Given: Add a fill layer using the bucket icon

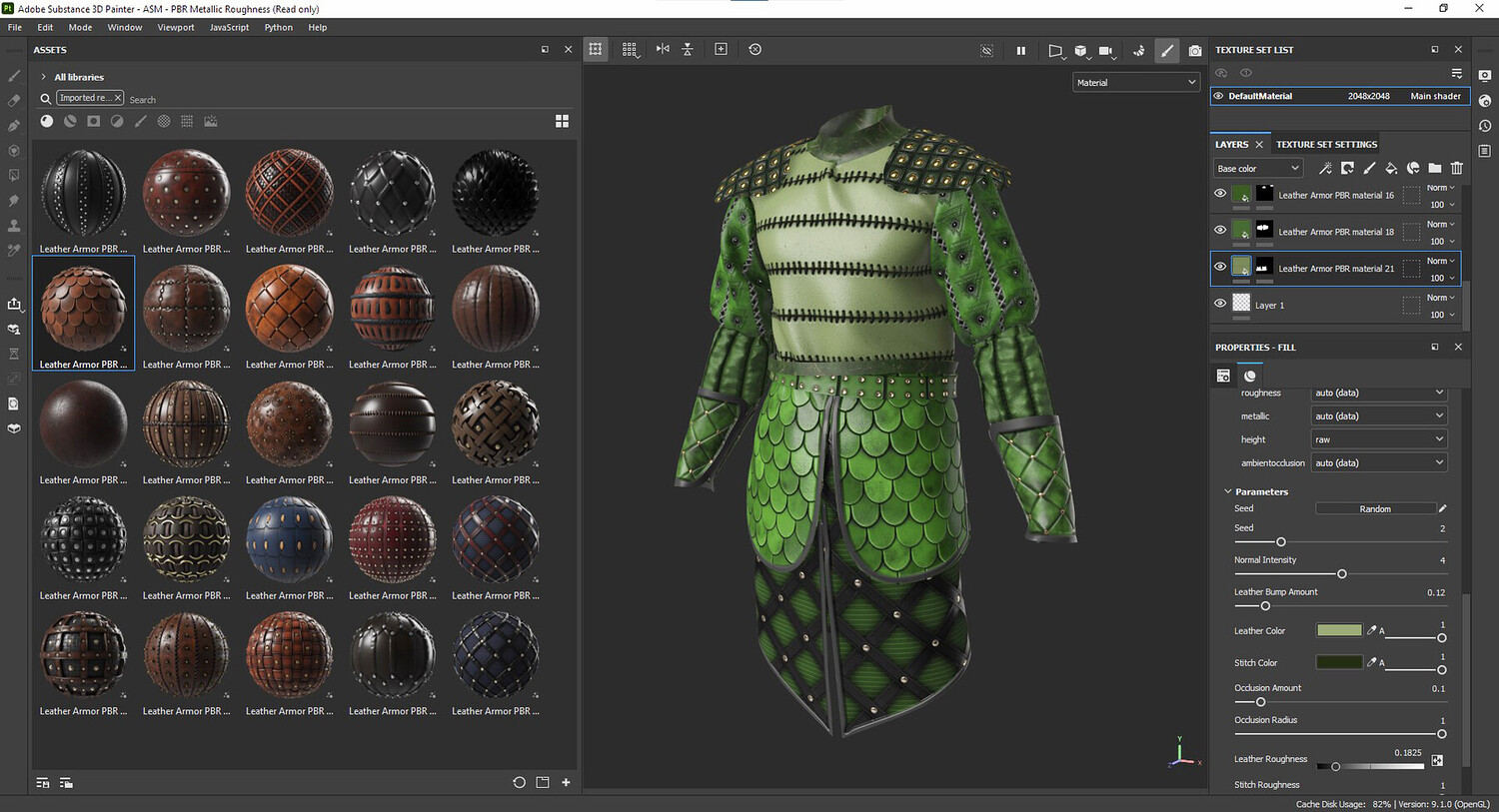Looking at the screenshot, I should 1391,168.
